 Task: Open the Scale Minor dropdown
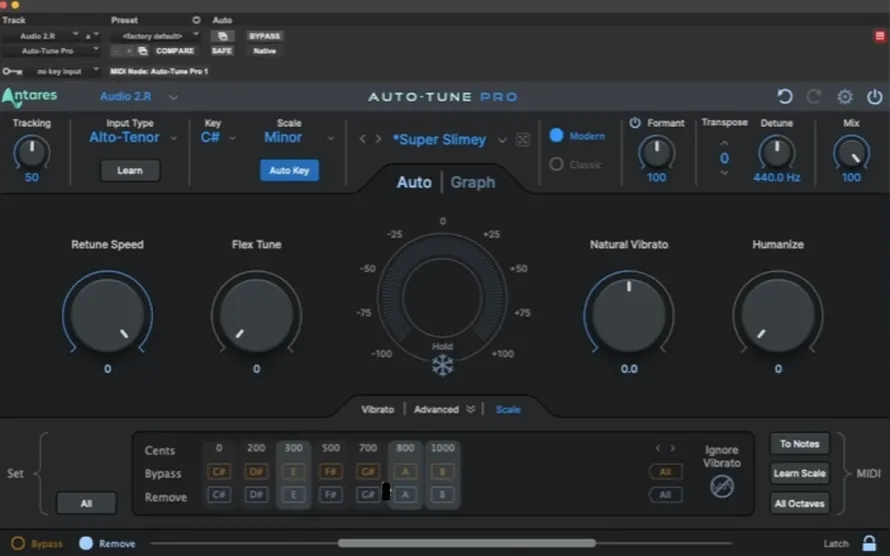click(x=299, y=137)
